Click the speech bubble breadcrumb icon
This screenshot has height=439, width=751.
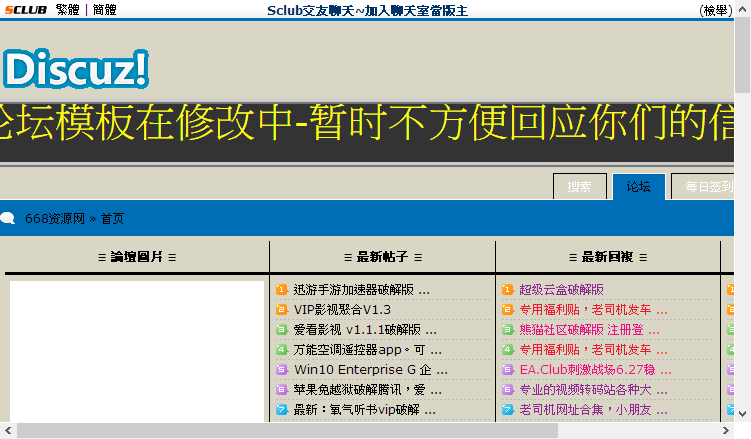8,218
